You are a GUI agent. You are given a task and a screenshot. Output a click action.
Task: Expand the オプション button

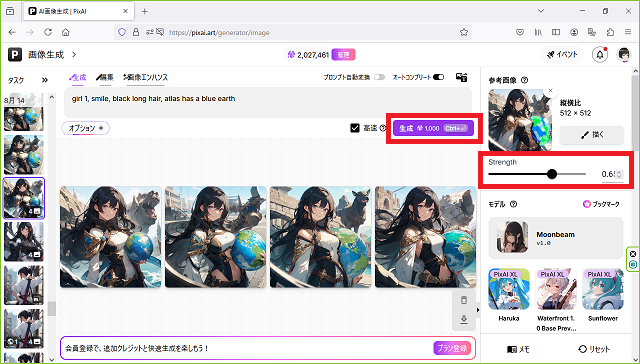pos(85,128)
